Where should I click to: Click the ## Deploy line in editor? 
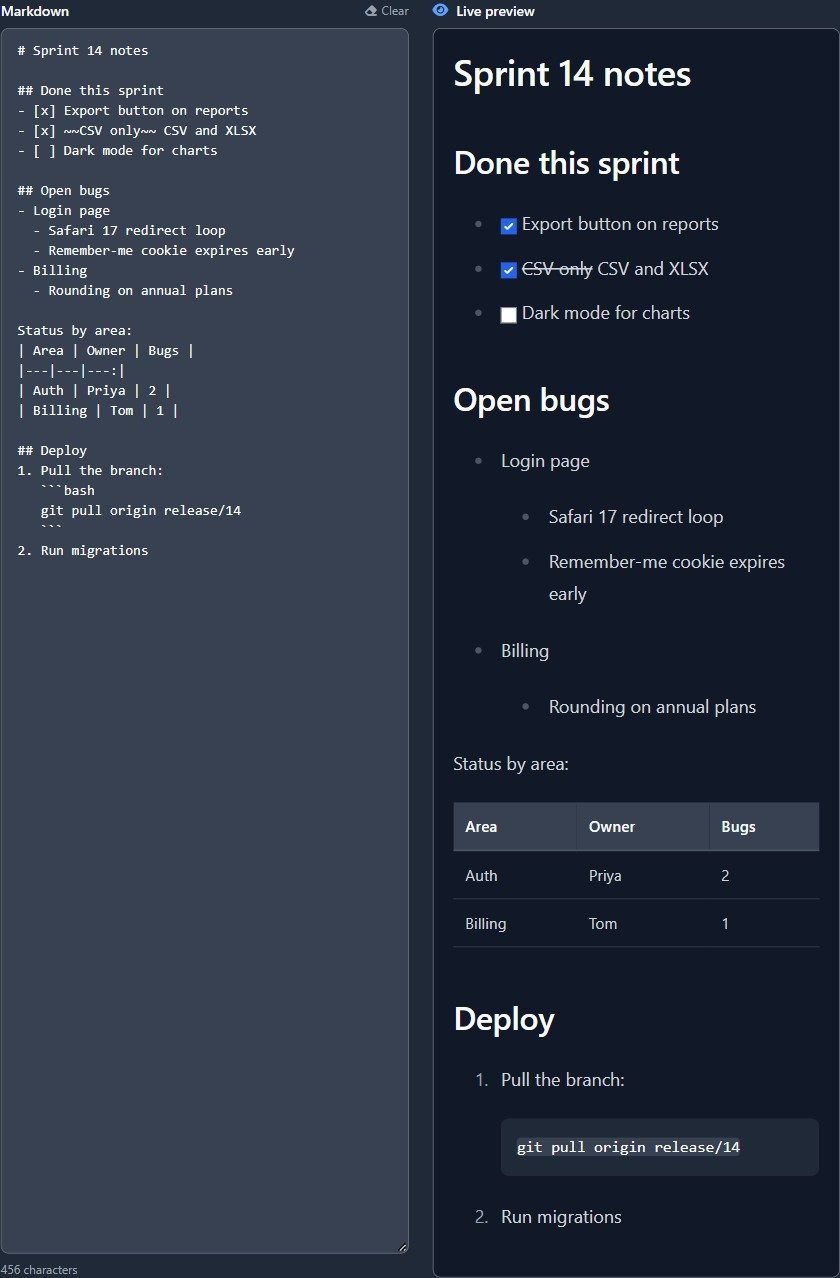[x=52, y=450]
